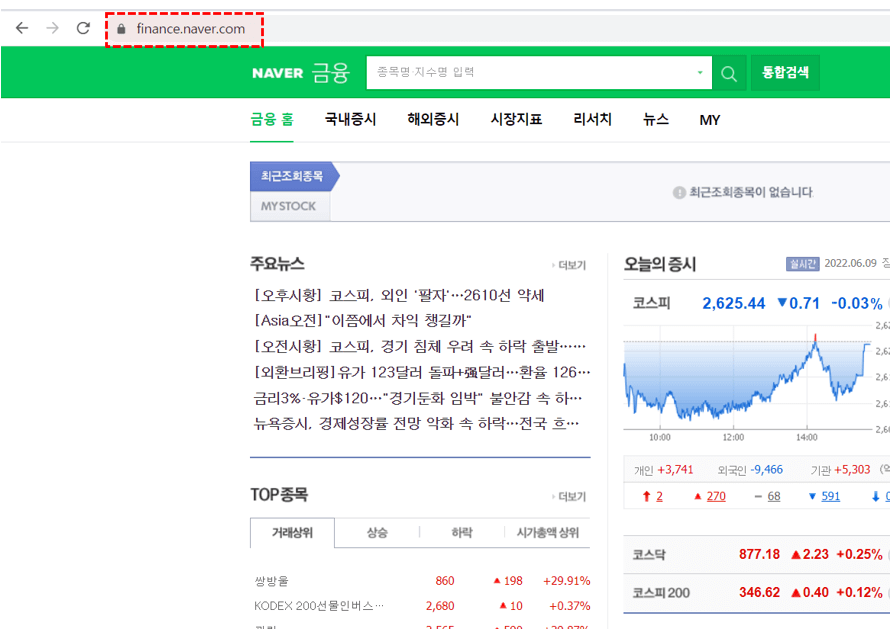893x636 pixels.
Task: Click the 코스피 value 2,625.44
Action: 734,303
